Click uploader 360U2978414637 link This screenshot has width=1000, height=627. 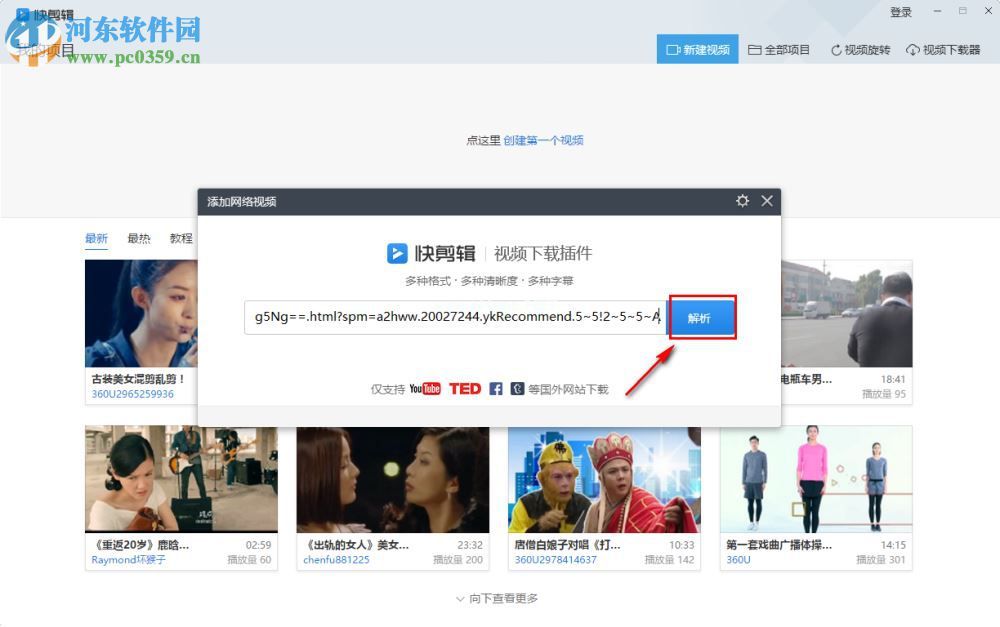(555, 560)
